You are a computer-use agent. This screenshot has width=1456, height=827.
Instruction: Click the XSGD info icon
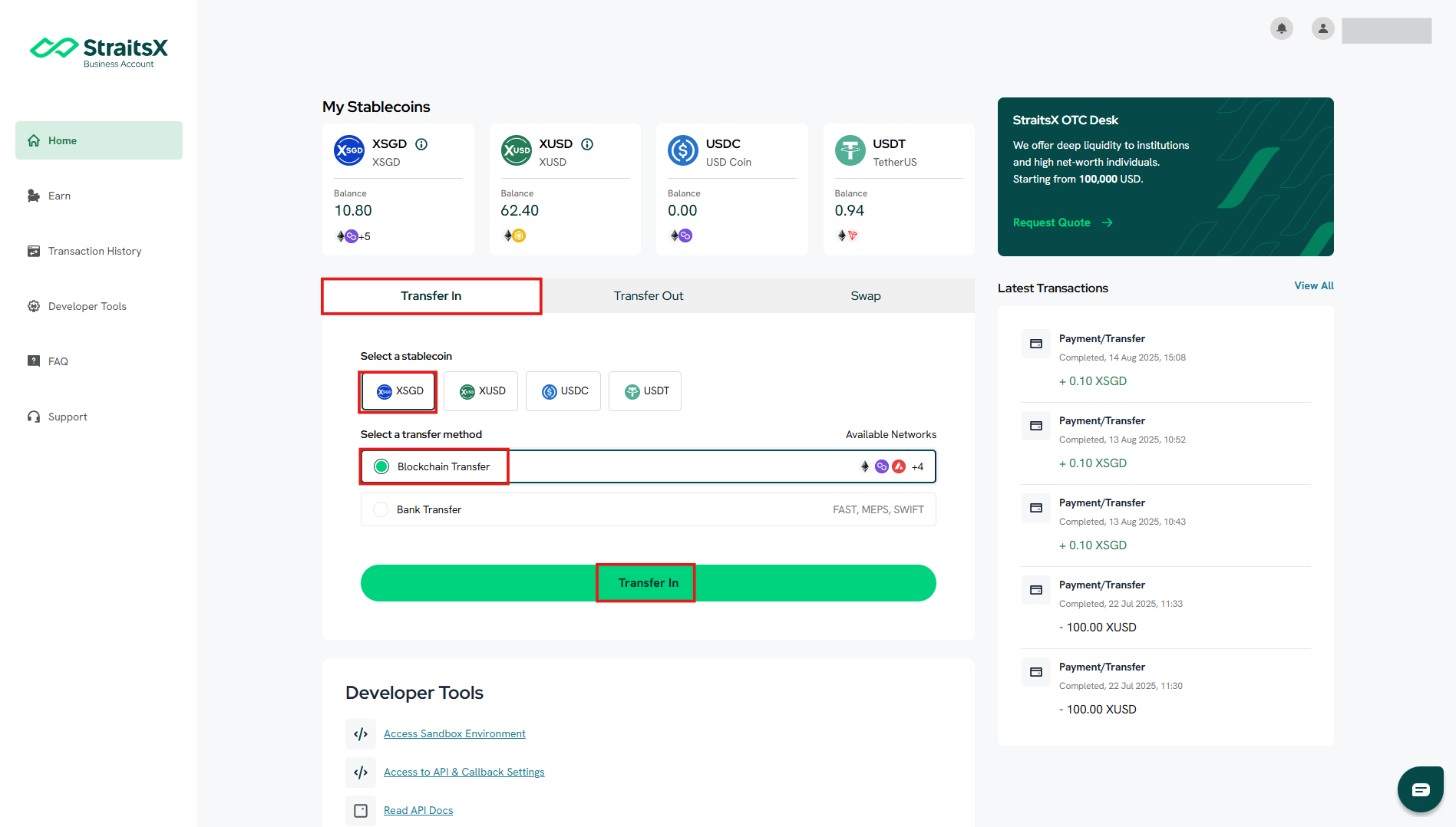click(421, 144)
